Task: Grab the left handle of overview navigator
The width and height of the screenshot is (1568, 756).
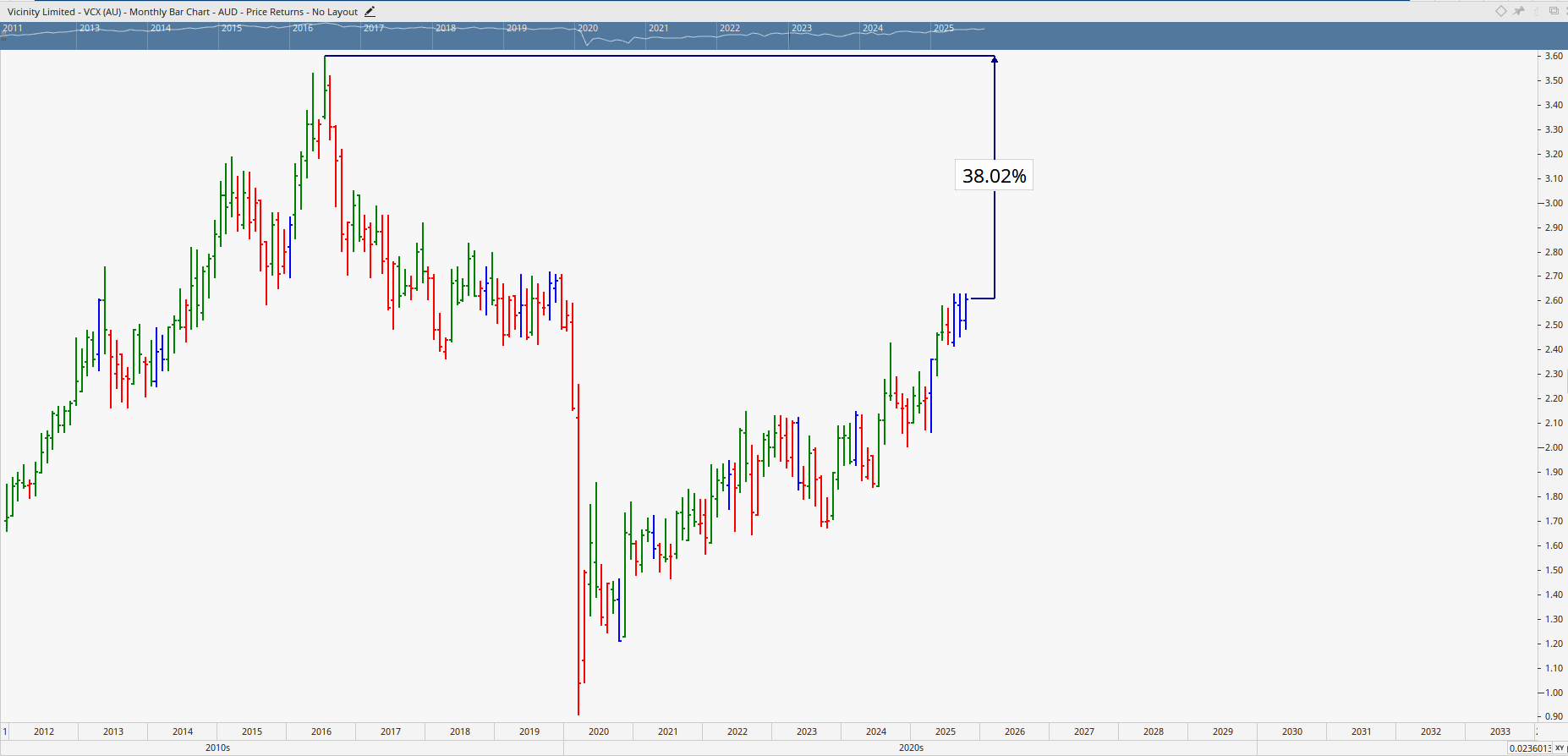Action: 3,36
